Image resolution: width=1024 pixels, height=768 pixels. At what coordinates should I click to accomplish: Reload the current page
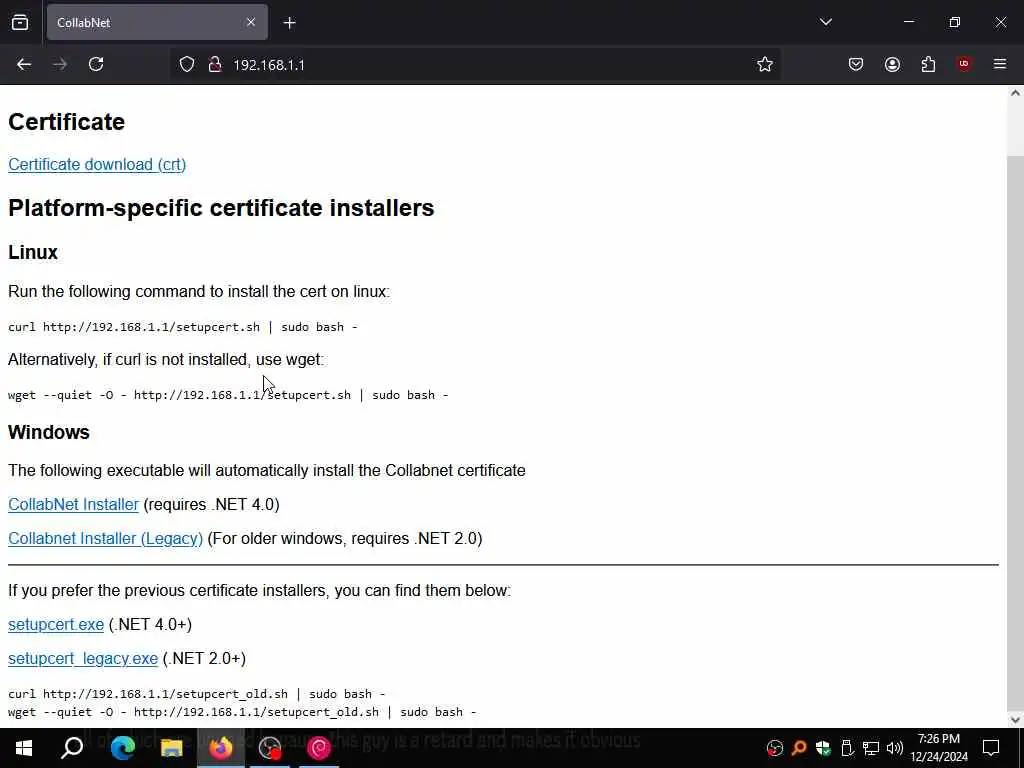tap(96, 64)
